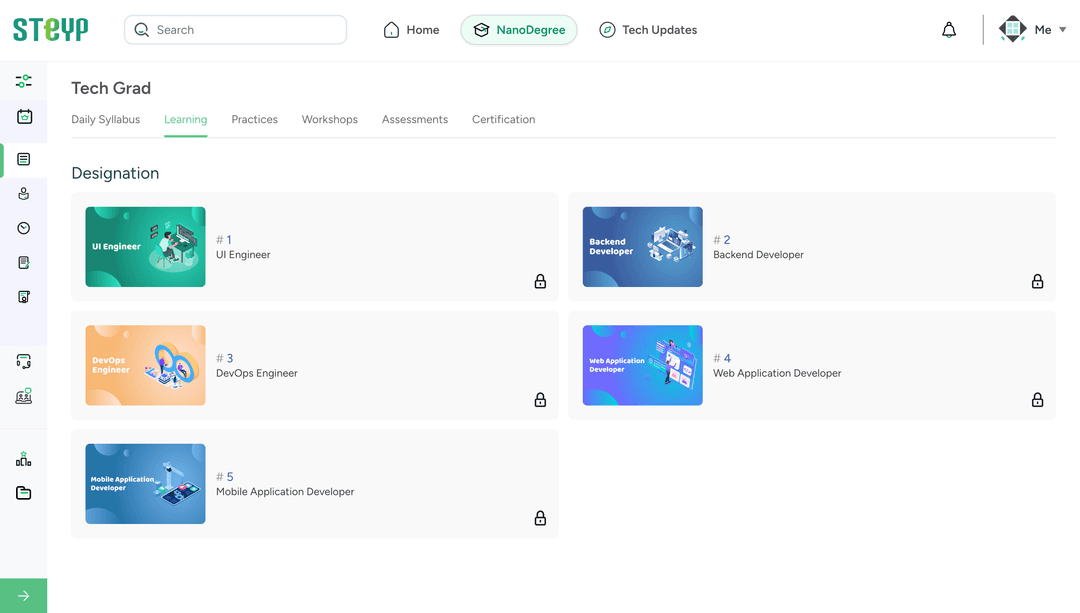Viewport: 1080px width, 613px height.
Task: Expand the sidebar with green arrow button
Action: tap(23, 596)
